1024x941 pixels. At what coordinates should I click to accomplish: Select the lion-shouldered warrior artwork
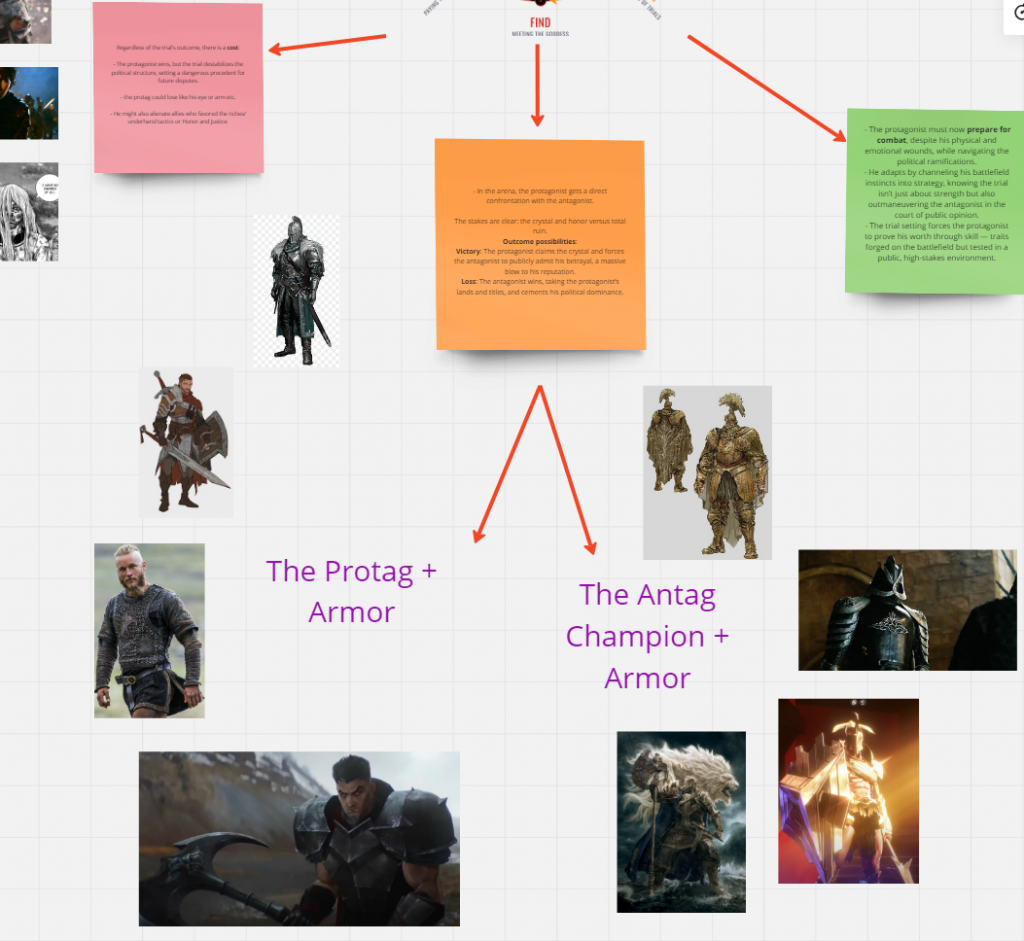[681, 822]
